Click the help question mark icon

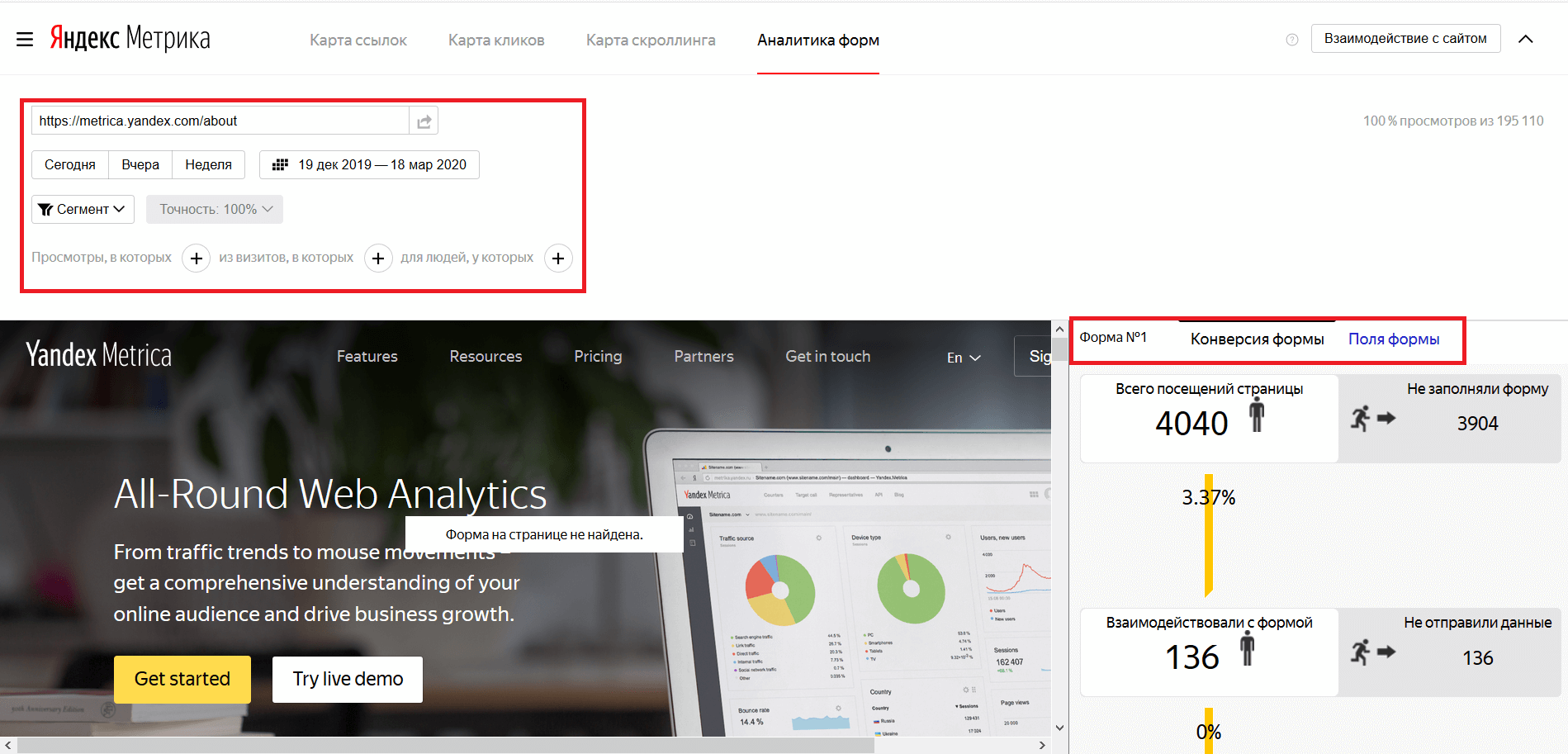tap(1292, 40)
